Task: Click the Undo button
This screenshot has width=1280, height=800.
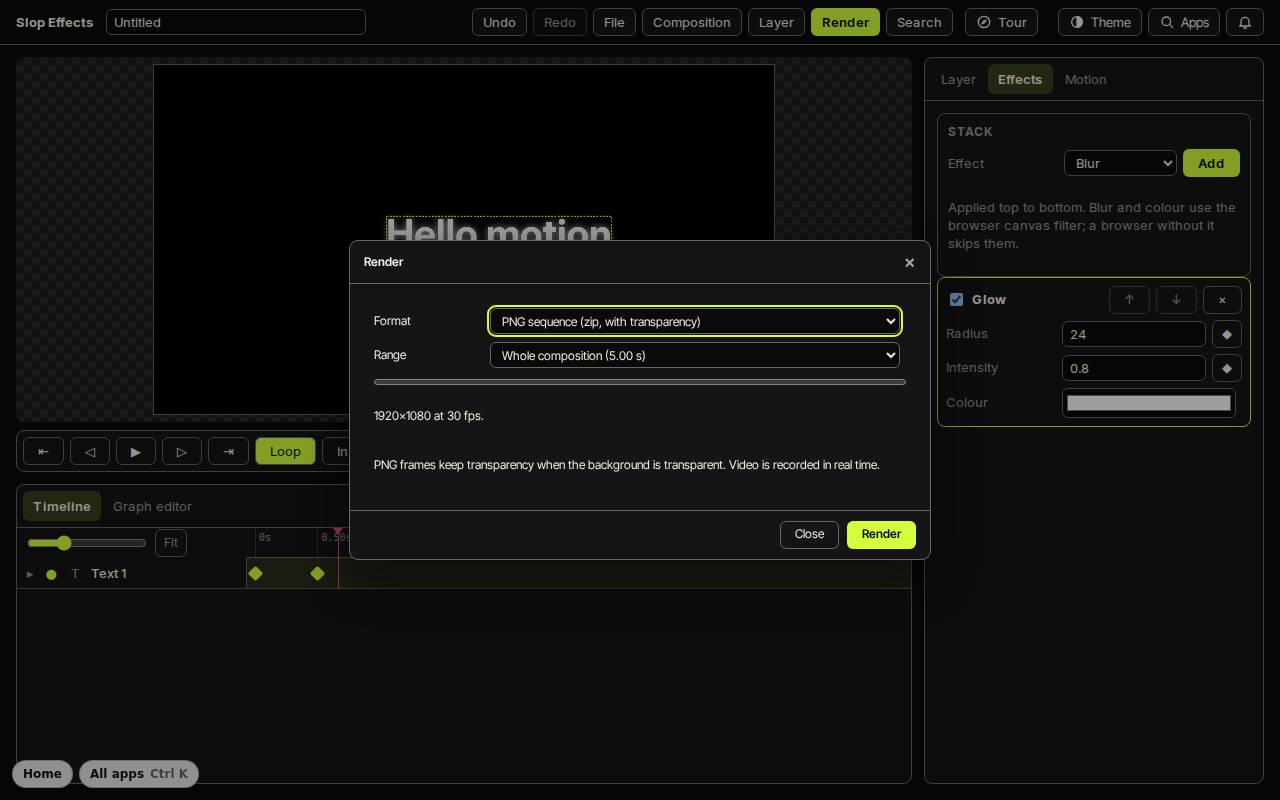Action: pyautogui.click(x=499, y=22)
